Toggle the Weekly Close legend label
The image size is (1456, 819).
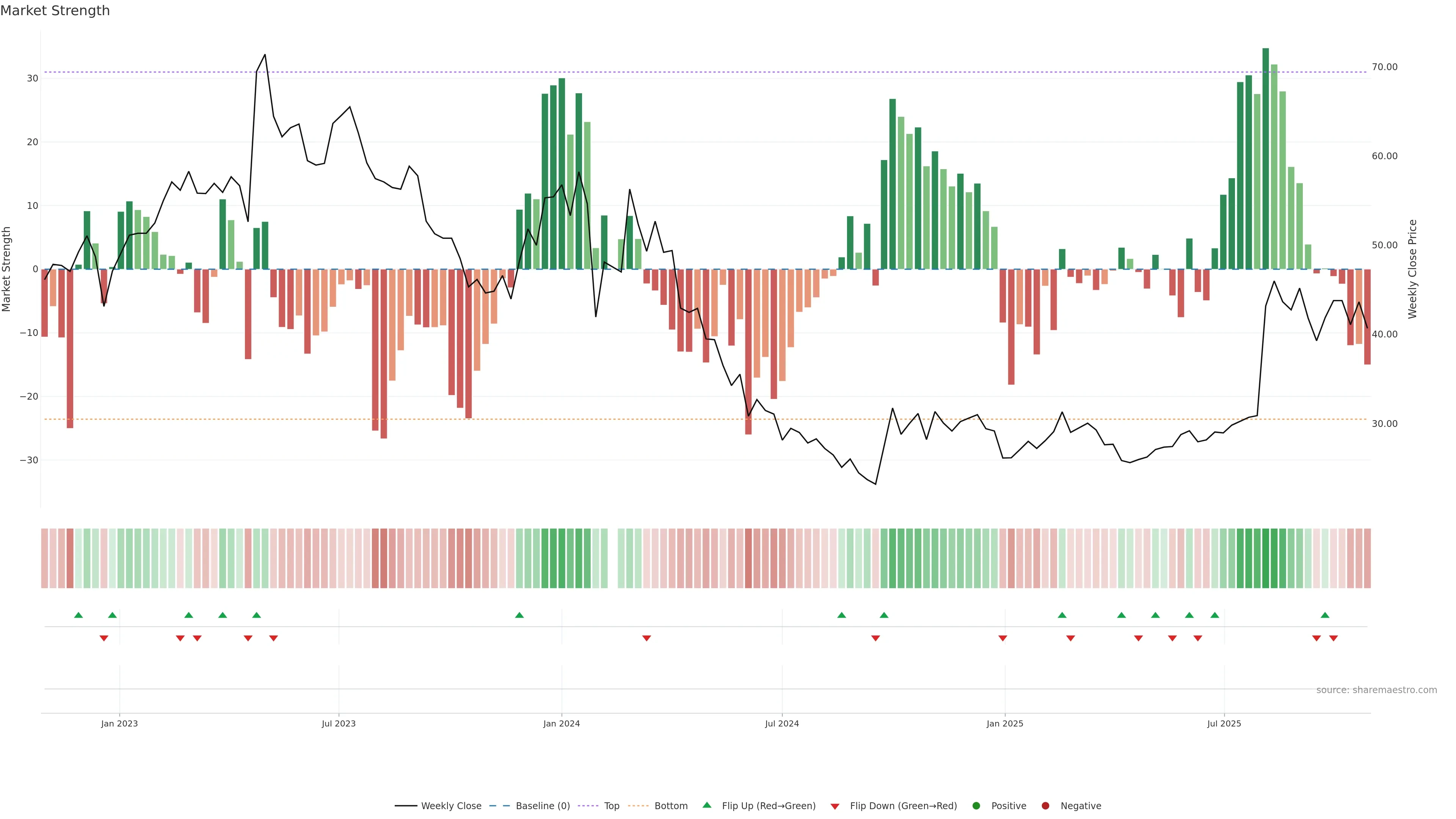coord(451,806)
